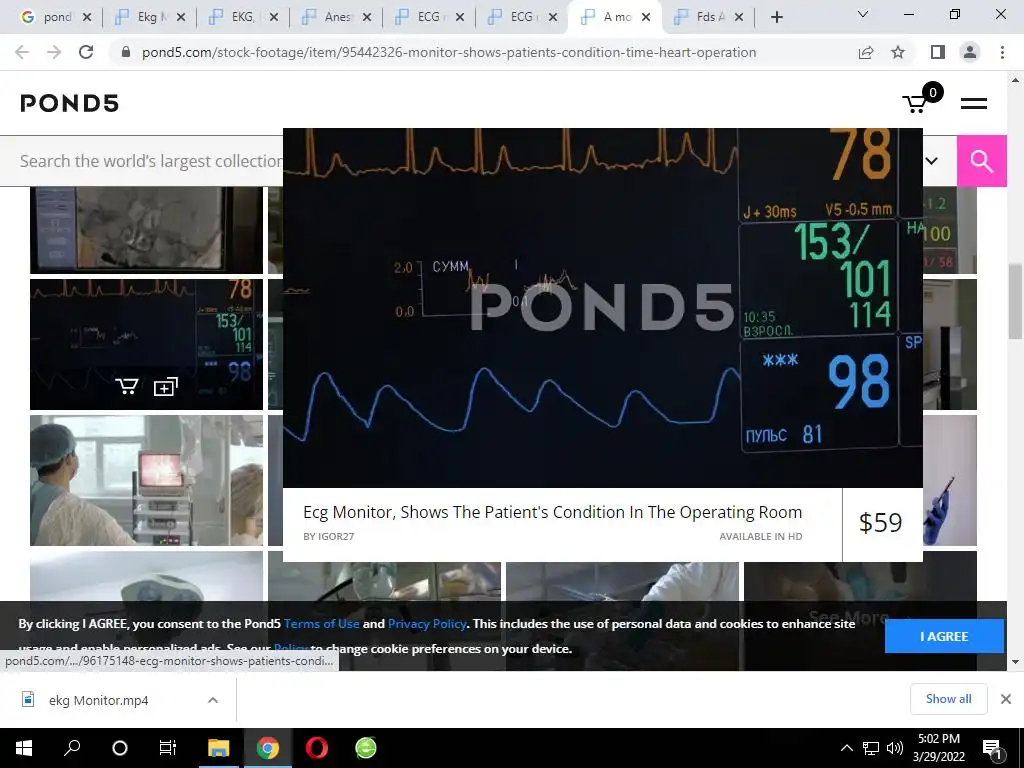This screenshot has height=768, width=1024.
Task: Switch to the Anes tab
Action: [x=336, y=17]
